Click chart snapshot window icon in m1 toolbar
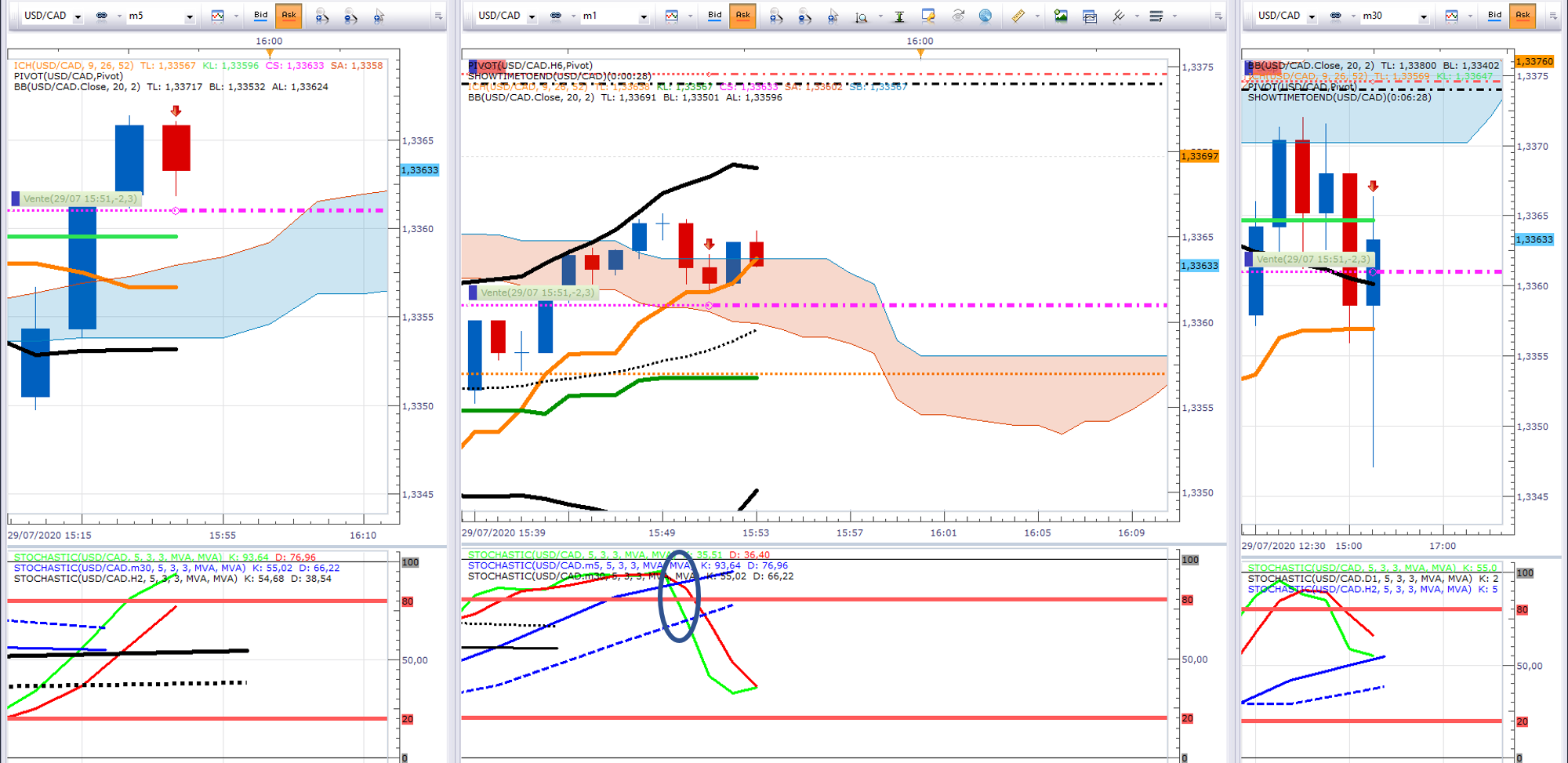The image size is (1568, 763). click(x=1090, y=16)
